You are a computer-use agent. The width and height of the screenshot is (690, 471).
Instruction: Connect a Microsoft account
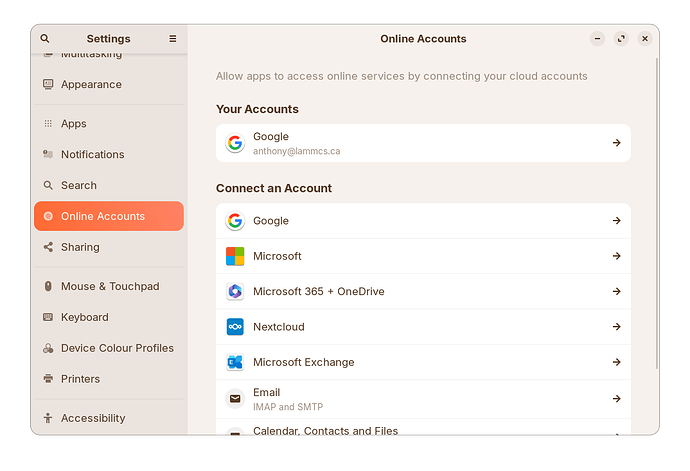420,256
